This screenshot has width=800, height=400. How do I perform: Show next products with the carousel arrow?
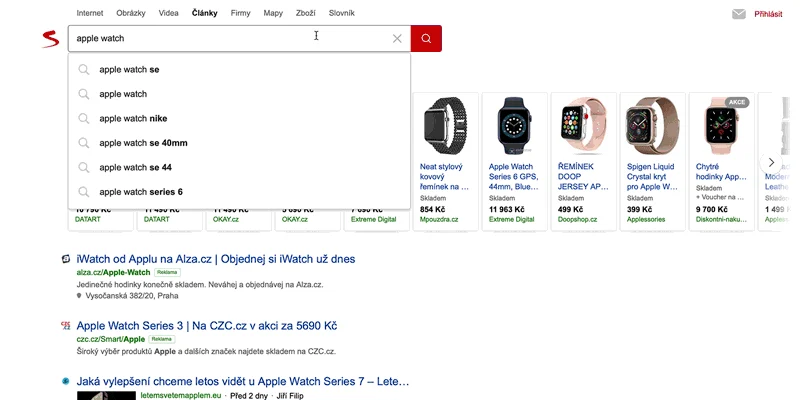coord(771,162)
